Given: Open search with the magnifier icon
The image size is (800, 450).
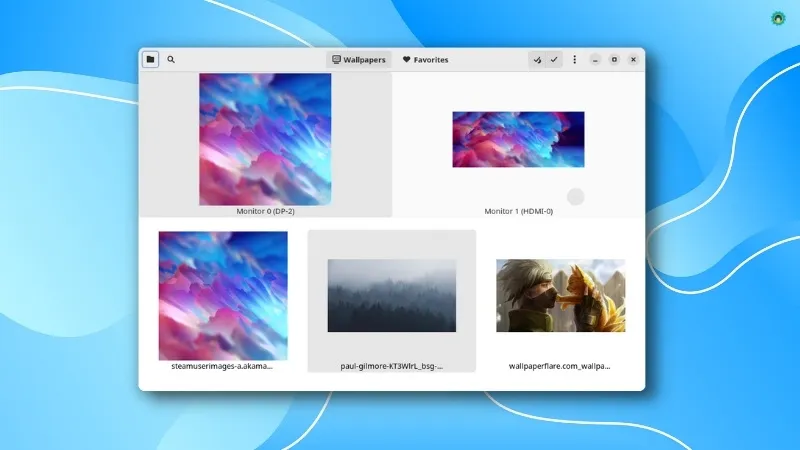Looking at the screenshot, I should click(171, 60).
